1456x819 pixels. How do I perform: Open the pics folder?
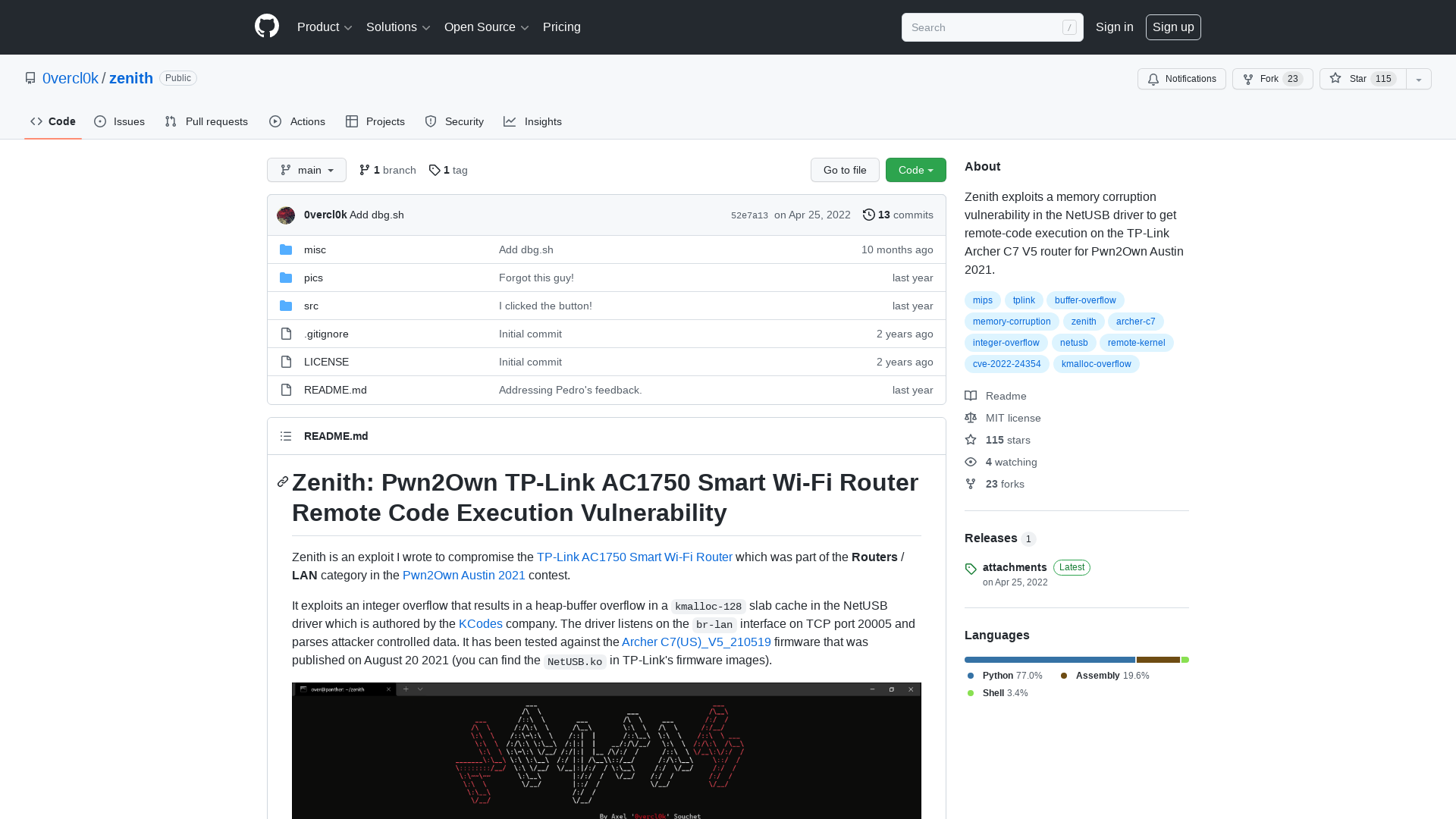[313, 278]
